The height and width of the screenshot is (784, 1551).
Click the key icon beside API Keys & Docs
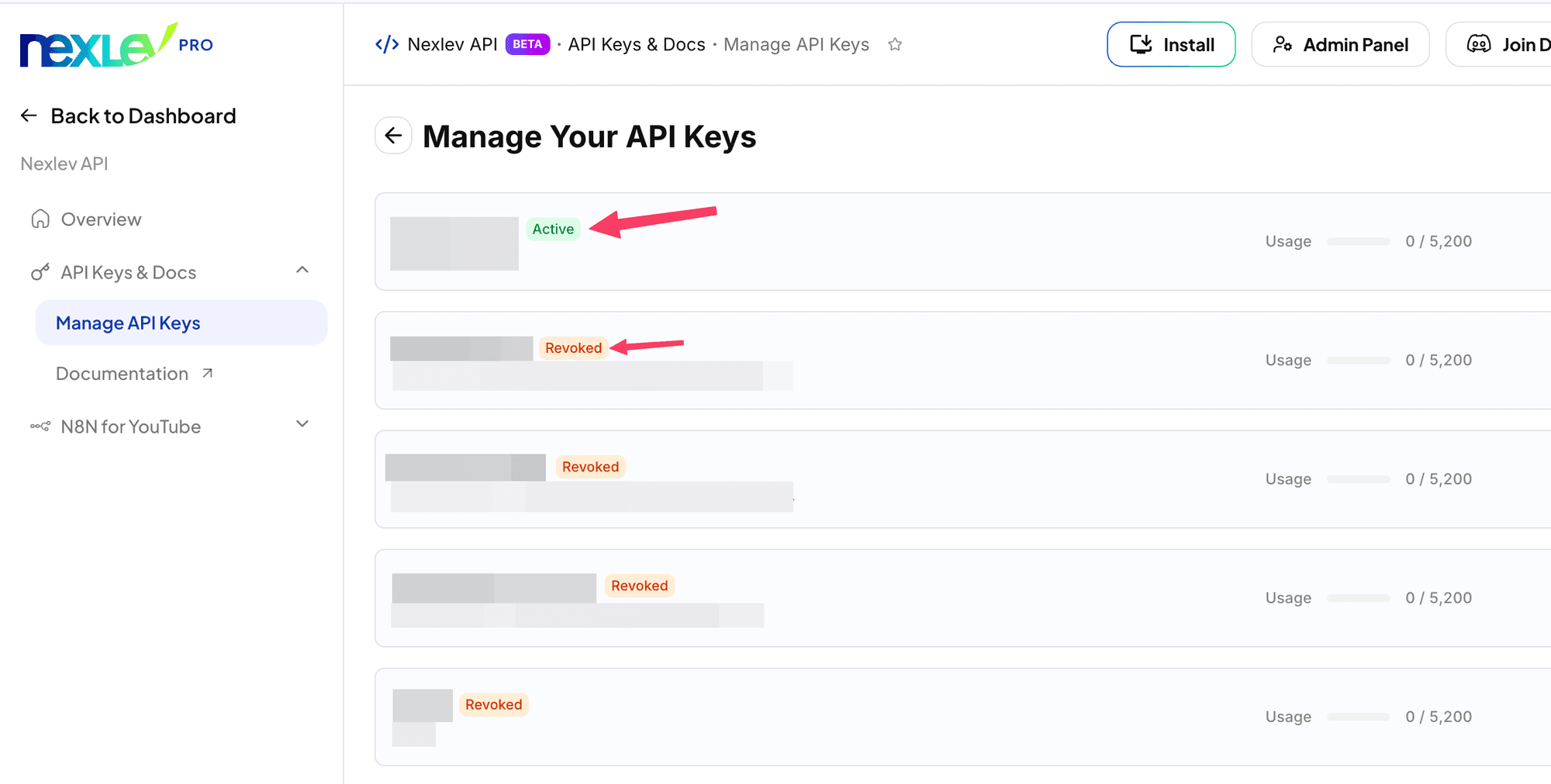[x=40, y=272]
